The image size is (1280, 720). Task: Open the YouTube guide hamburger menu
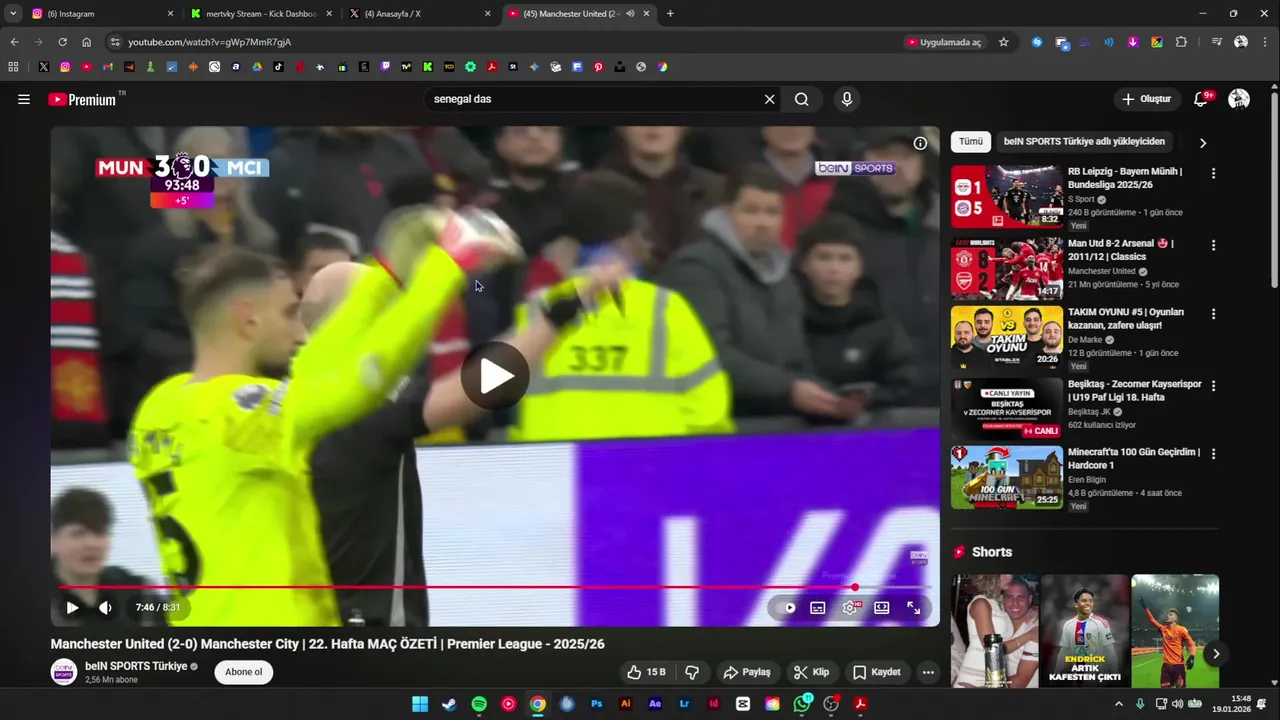coord(24,99)
